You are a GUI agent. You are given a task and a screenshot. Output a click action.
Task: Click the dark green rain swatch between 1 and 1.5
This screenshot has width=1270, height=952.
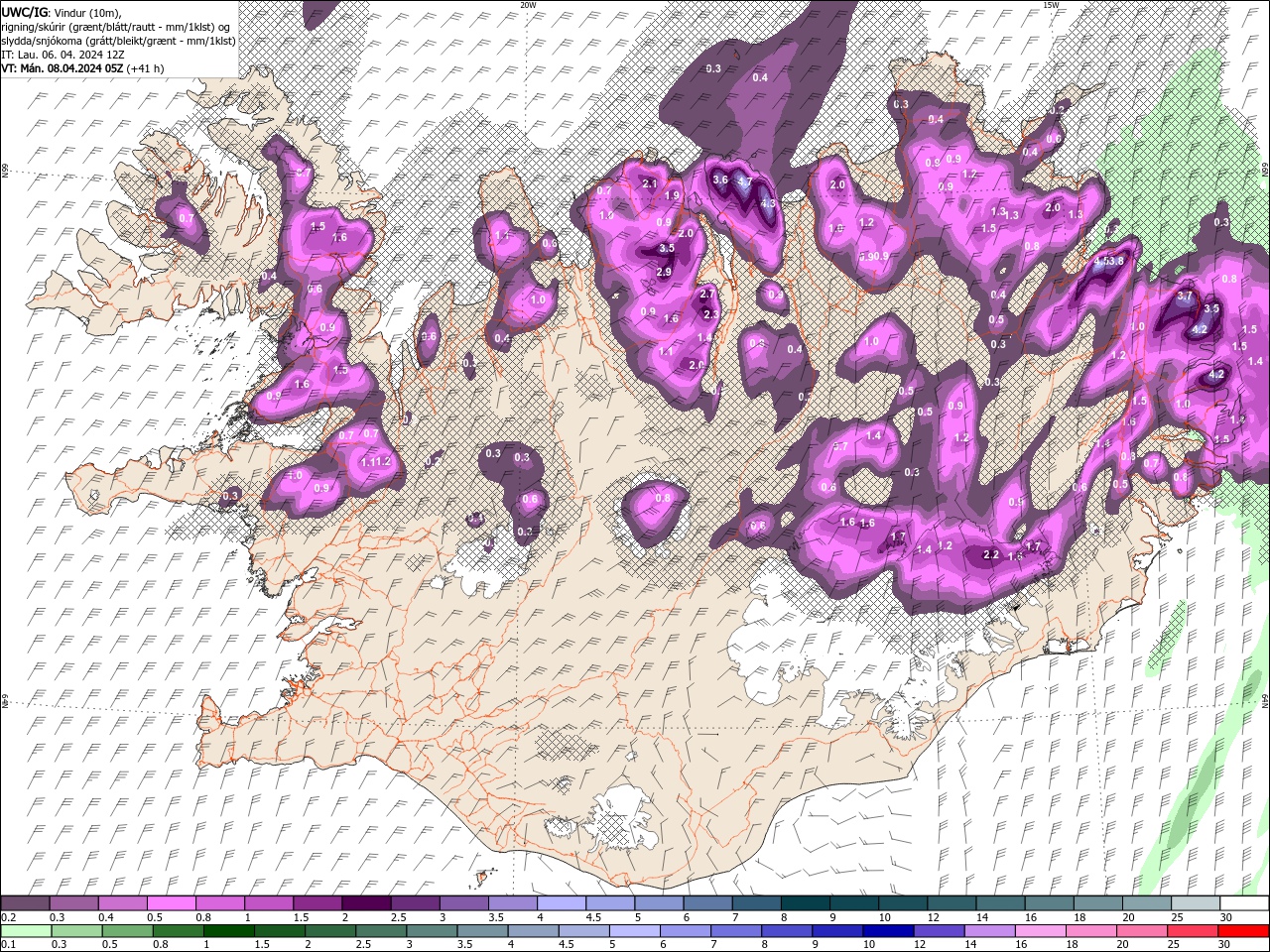coord(228,932)
